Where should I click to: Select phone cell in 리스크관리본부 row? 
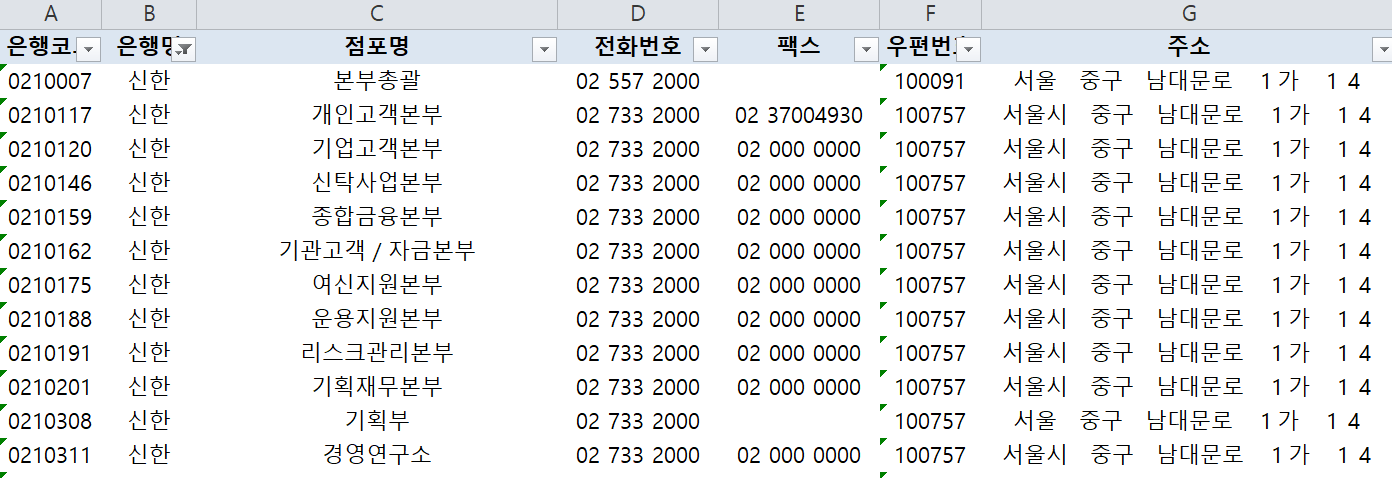coord(638,353)
